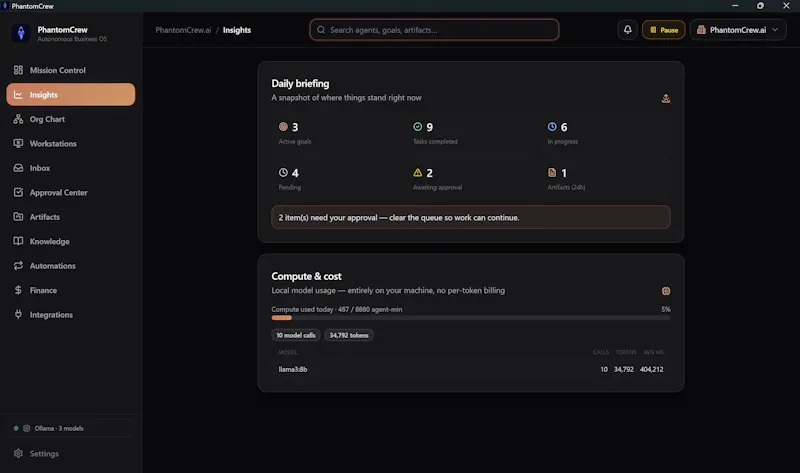Go to Automations
The image size is (800, 473).
point(70,265)
